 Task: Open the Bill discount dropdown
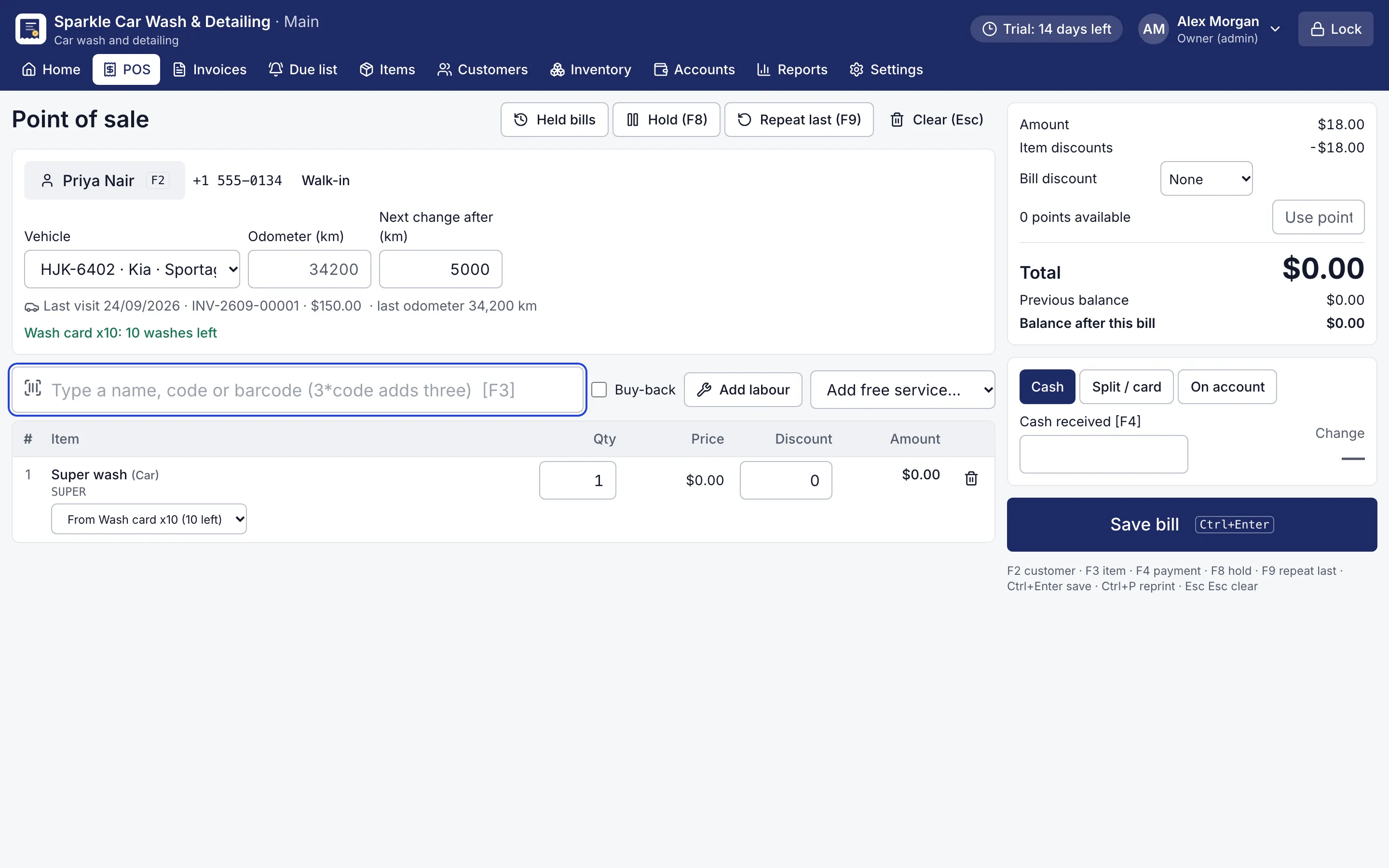tap(1206, 179)
